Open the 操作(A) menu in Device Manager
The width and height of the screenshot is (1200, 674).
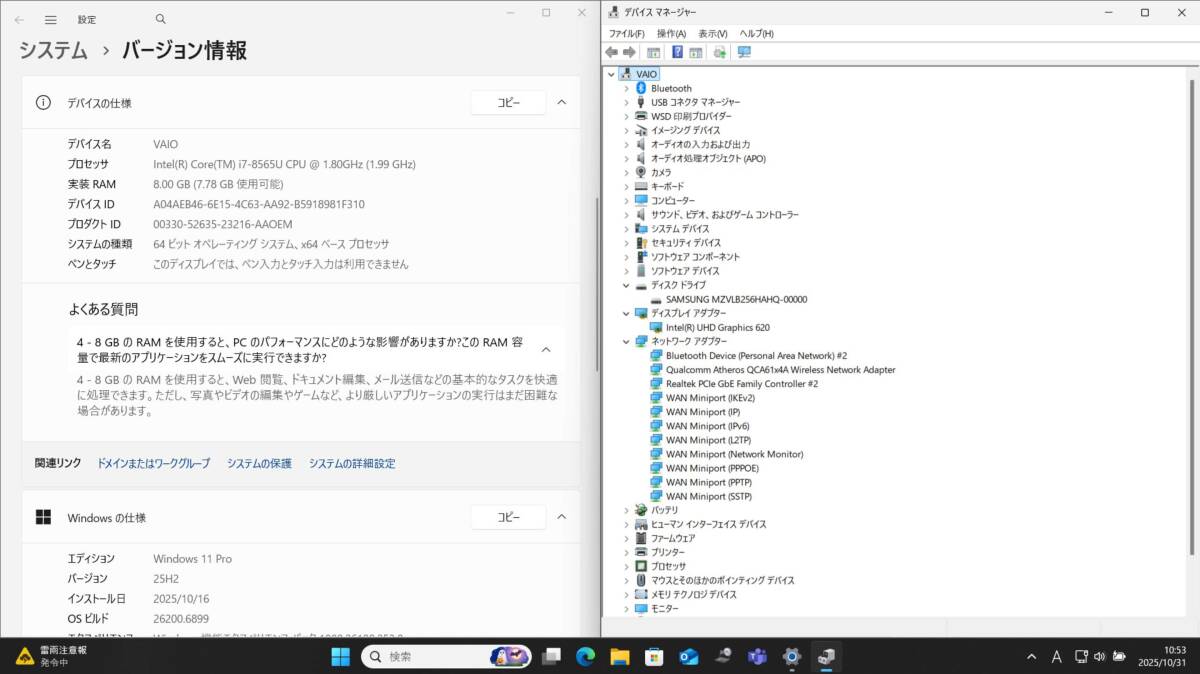[672, 33]
